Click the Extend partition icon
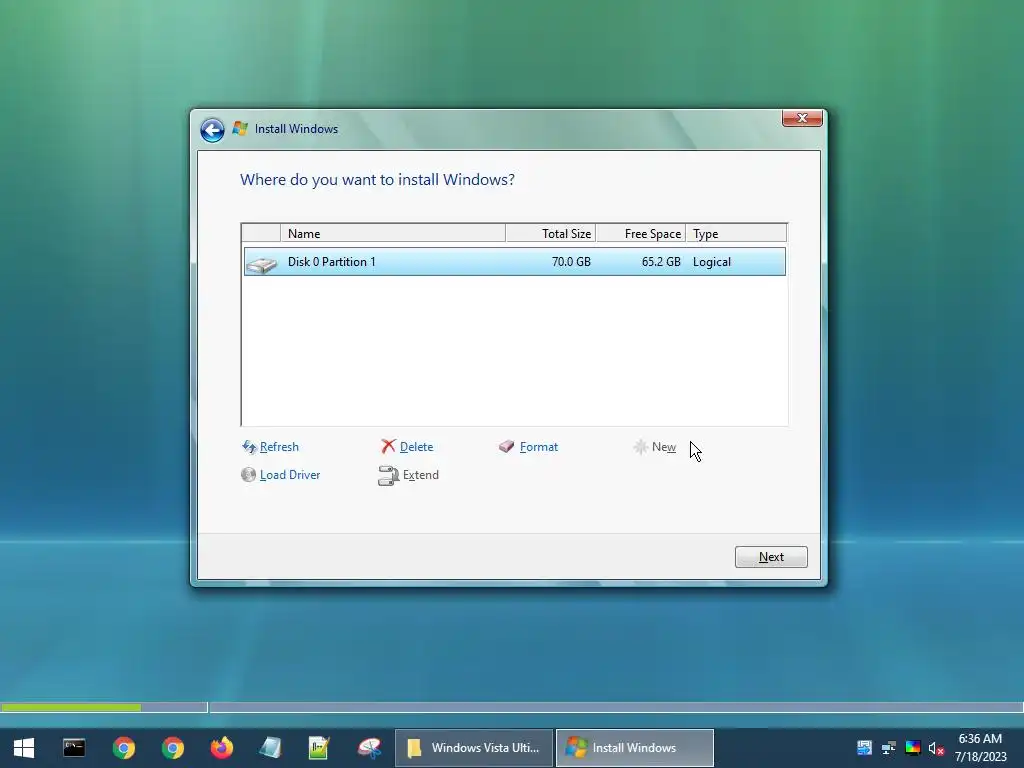Screen dimensions: 1024x768 [x=388, y=475]
